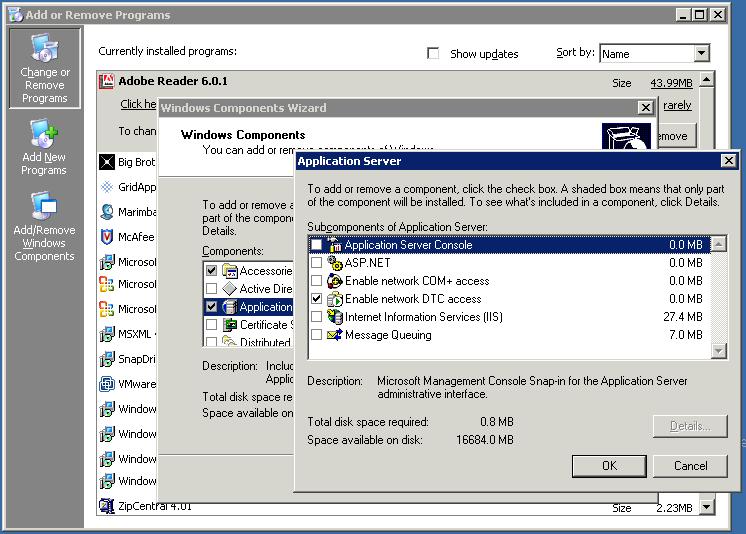The height and width of the screenshot is (534, 746).
Task: Select the Marimba program icon
Action: click(107, 212)
